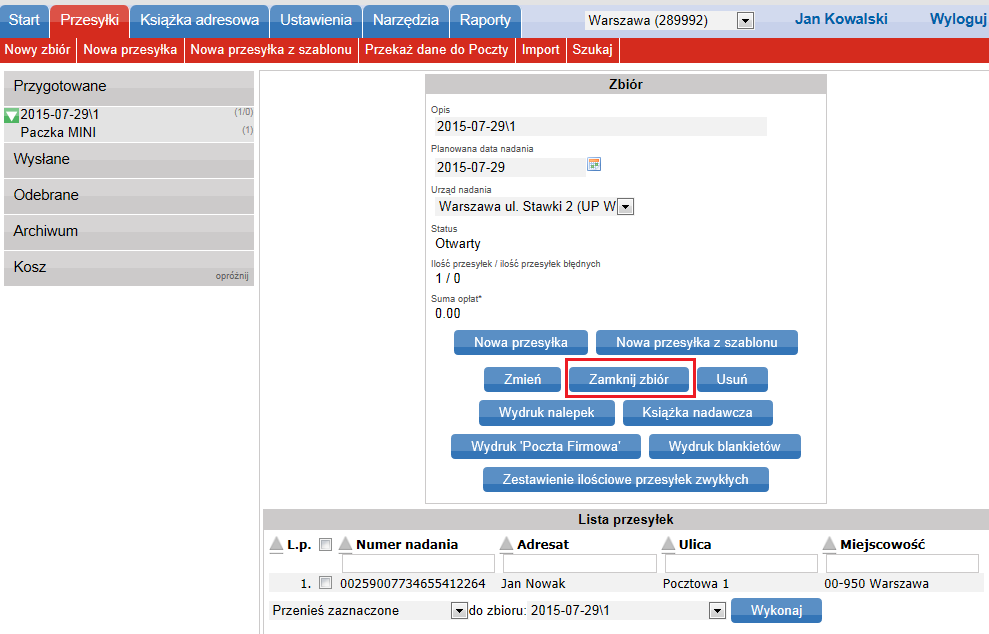
Task: Click the Jan Kowalski user link
Action: tap(841, 19)
